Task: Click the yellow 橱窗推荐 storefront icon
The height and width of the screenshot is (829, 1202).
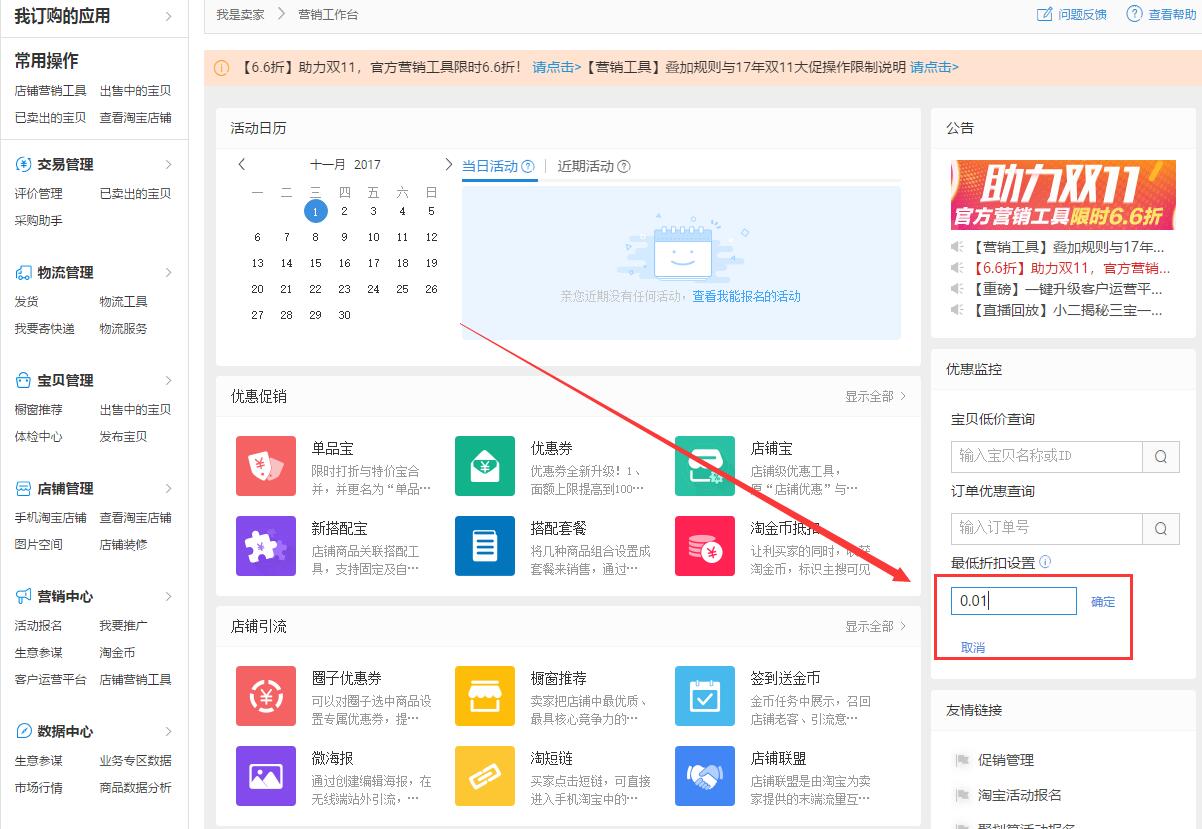Action: [485, 696]
